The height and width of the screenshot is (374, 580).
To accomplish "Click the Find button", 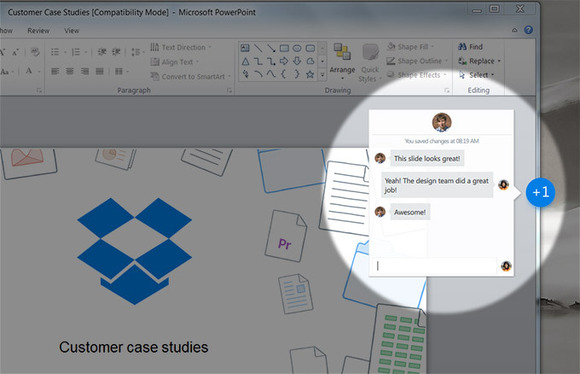I will (471, 47).
